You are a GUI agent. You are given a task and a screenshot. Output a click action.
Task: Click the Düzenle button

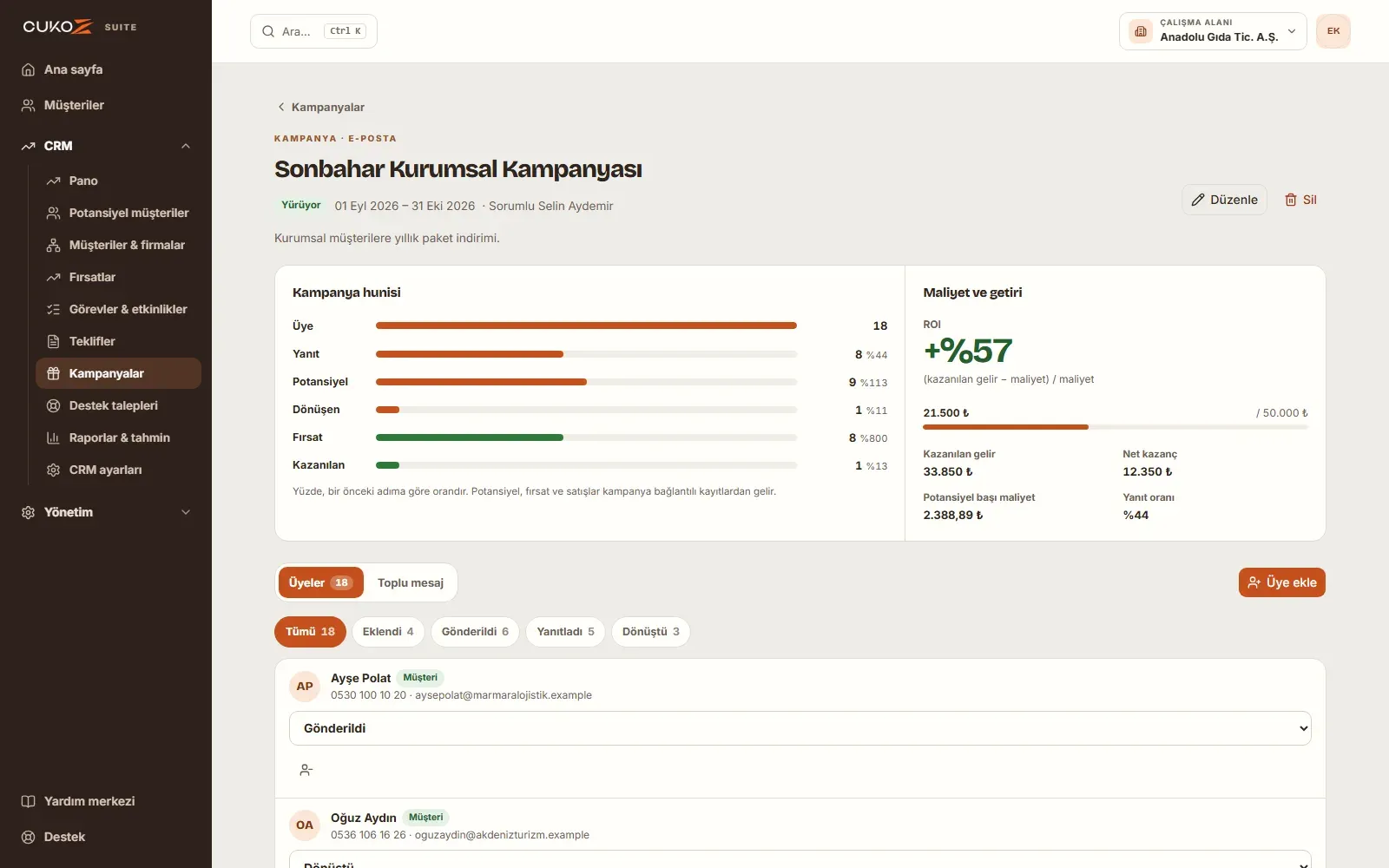tap(1224, 200)
